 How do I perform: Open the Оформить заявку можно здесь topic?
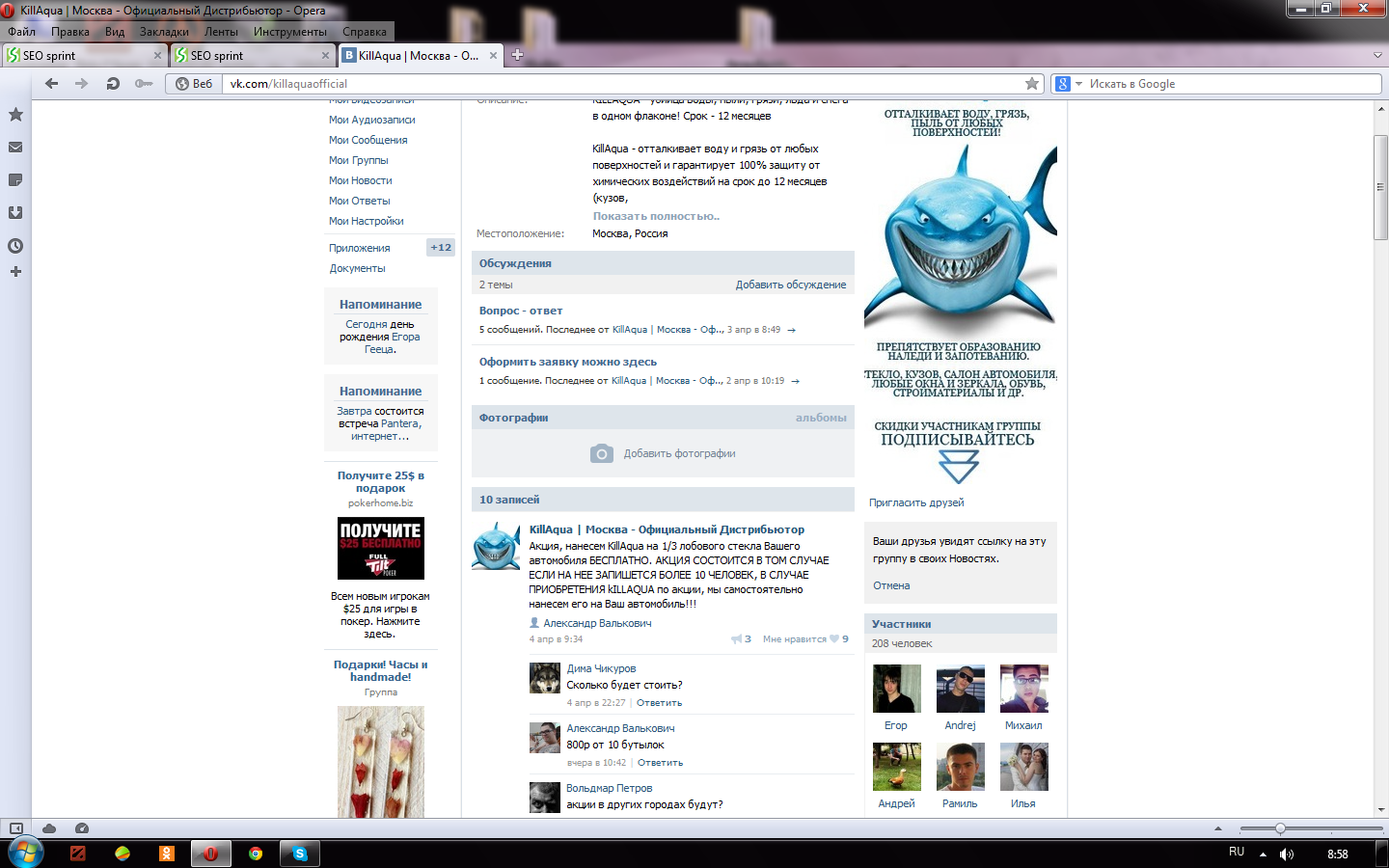(x=568, y=362)
